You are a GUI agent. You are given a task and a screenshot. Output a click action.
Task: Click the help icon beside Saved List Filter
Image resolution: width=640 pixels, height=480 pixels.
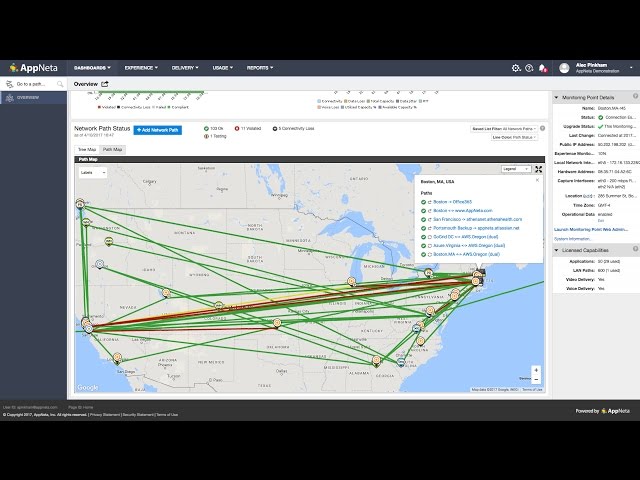pos(542,128)
